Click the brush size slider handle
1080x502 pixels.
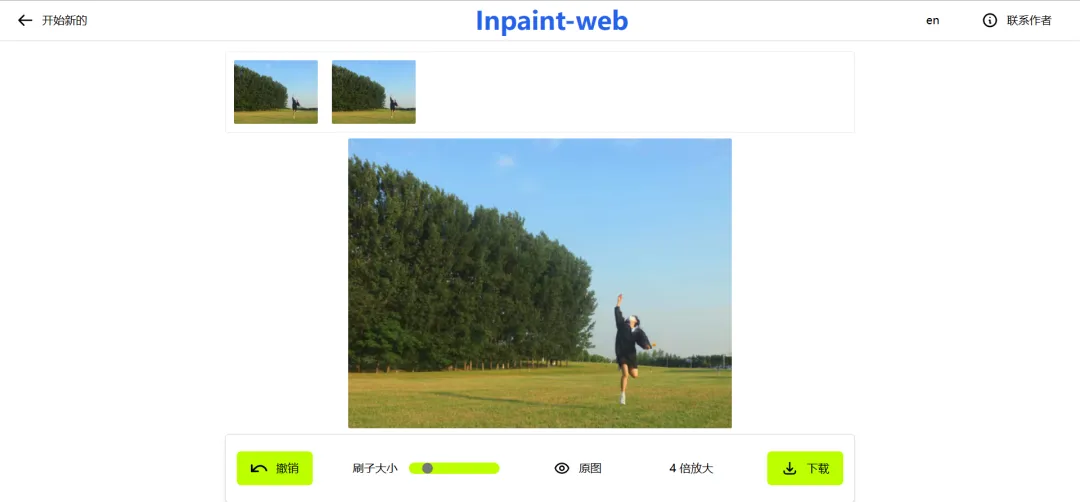[x=427, y=468]
